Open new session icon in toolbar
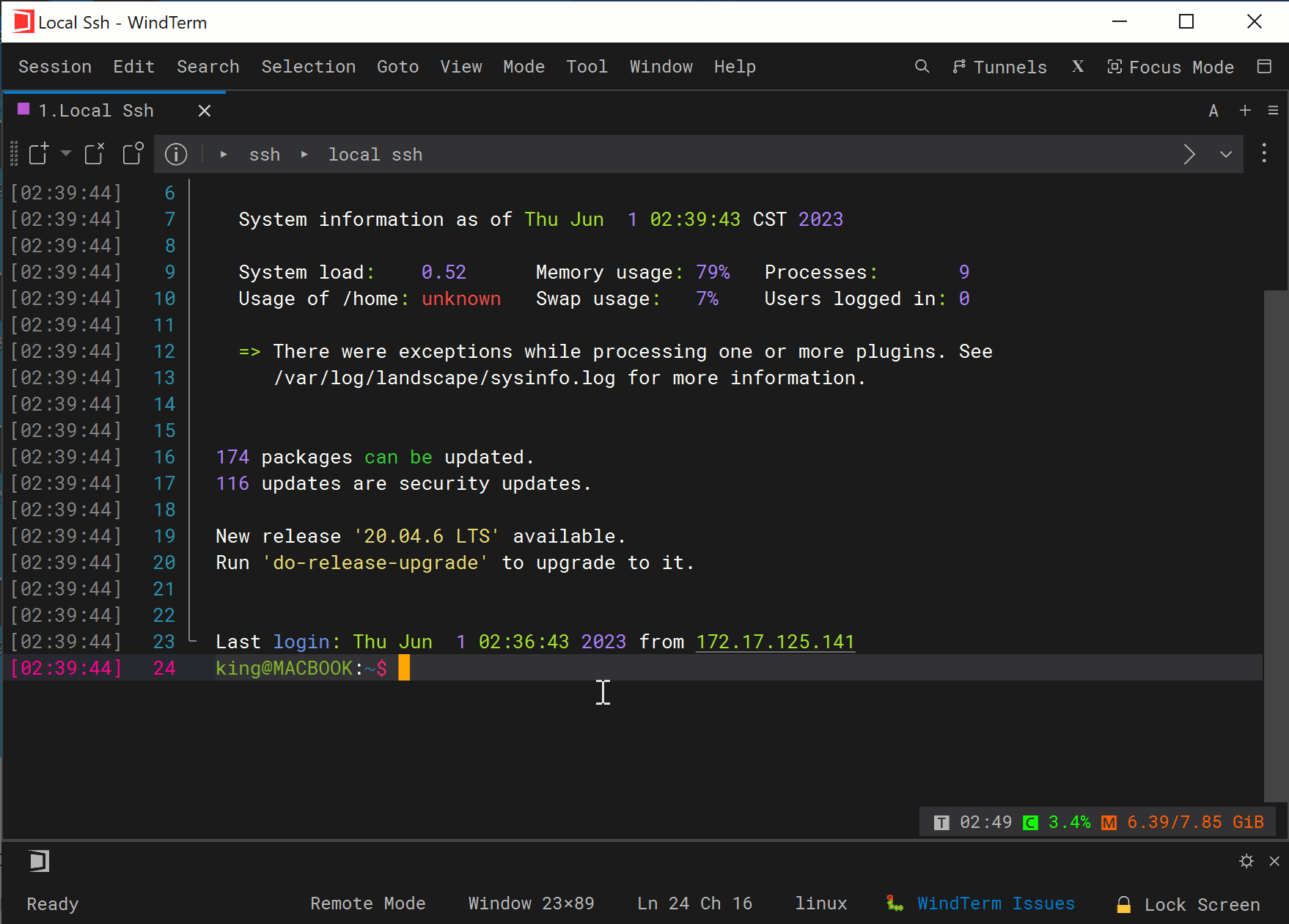 pyautogui.click(x=39, y=154)
